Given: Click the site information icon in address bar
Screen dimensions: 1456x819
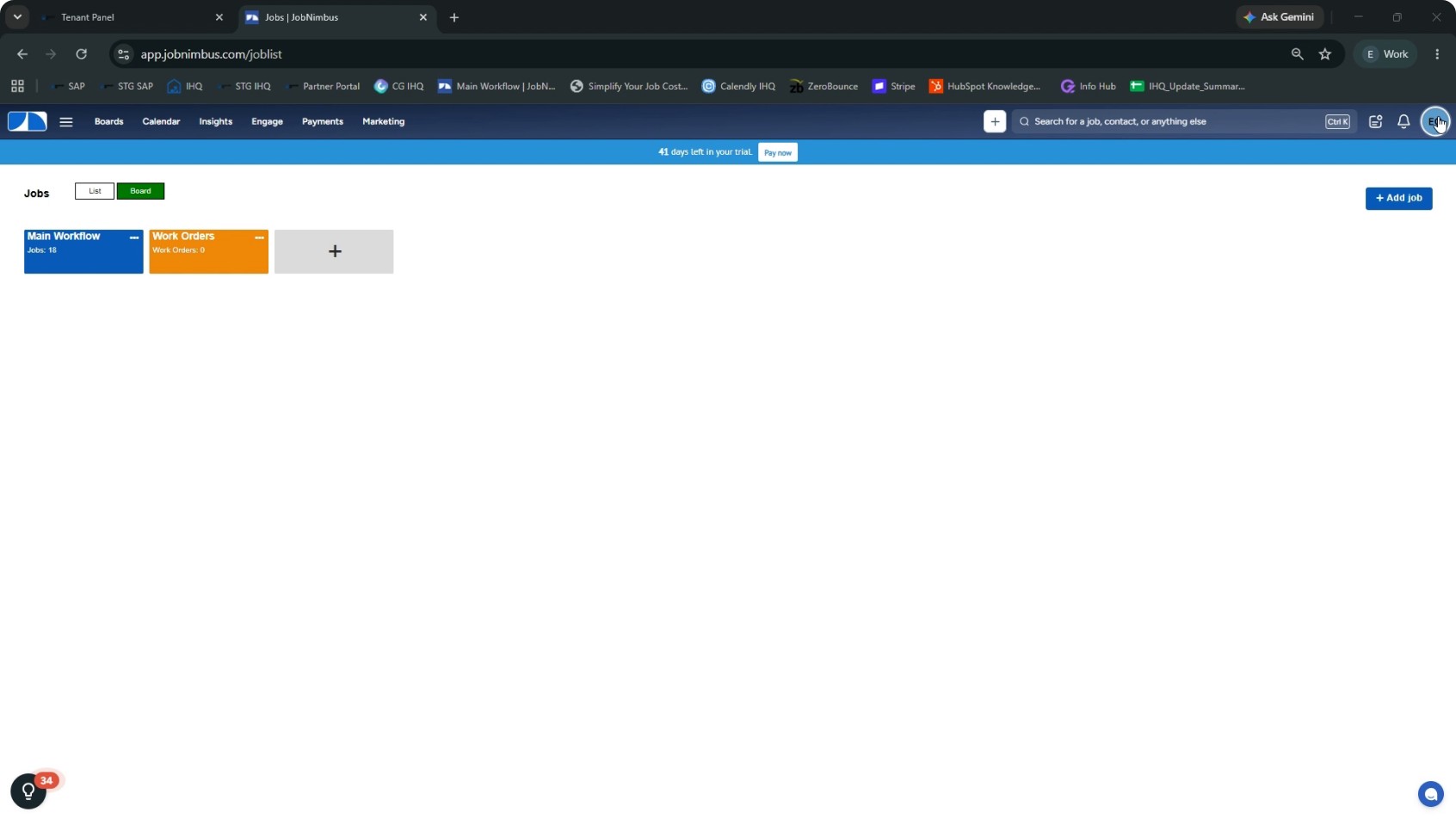Looking at the screenshot, I should tap(124, 54).
